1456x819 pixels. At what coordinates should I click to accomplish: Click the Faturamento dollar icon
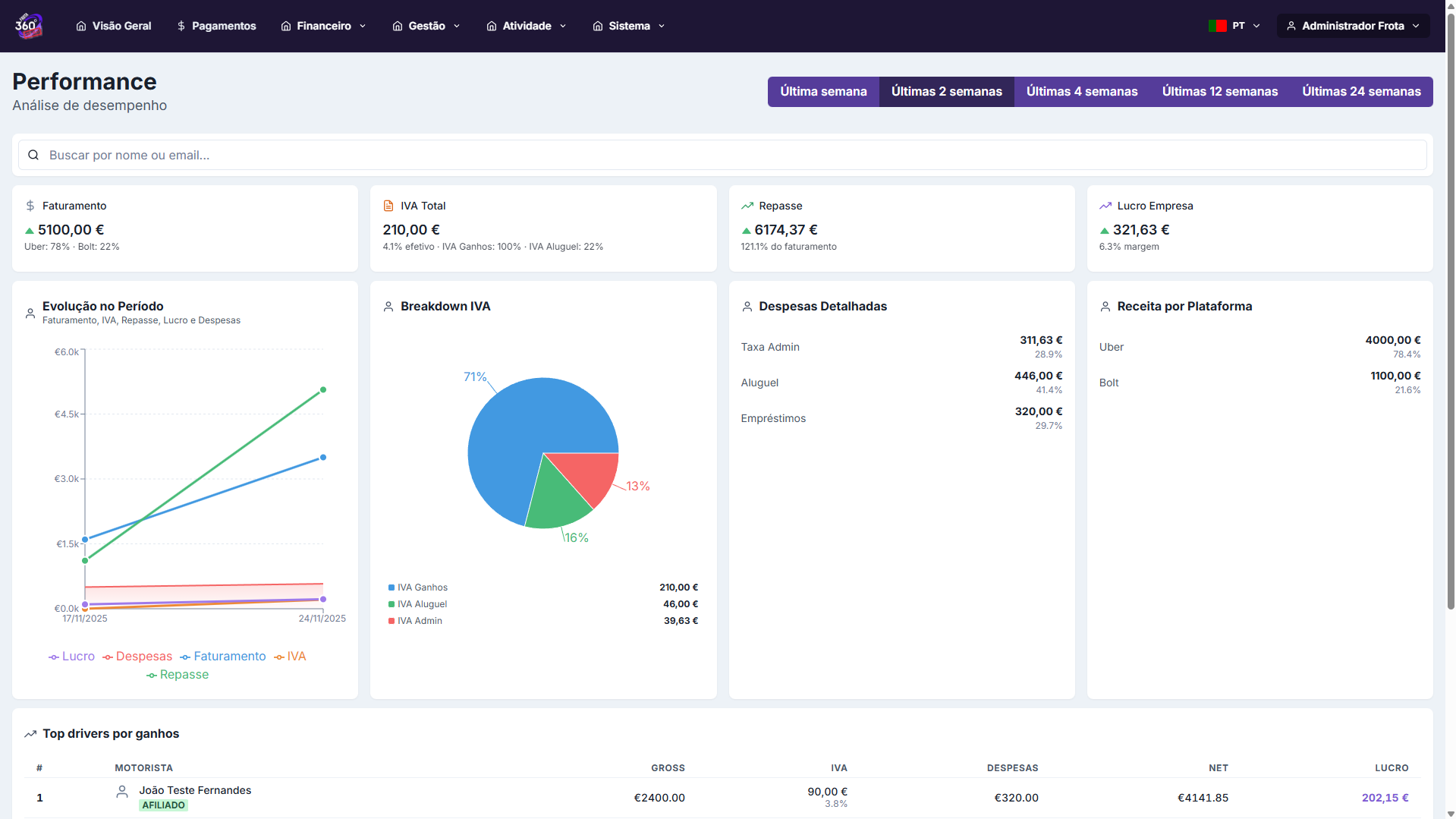click(x=30, y=206)
